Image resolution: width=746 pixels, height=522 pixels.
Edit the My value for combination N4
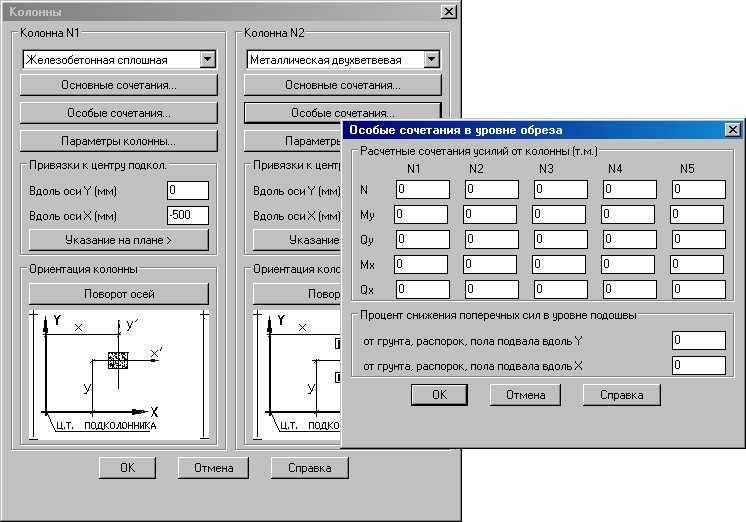[628, 214]
